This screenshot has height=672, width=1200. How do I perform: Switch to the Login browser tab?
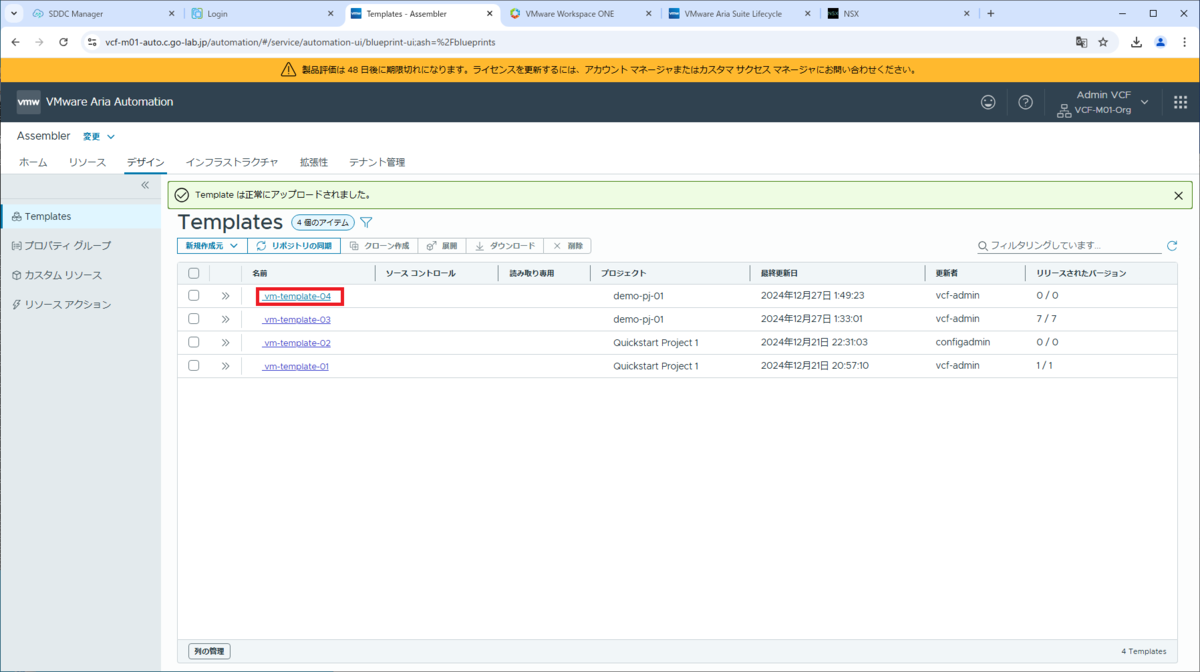[262, 14]
